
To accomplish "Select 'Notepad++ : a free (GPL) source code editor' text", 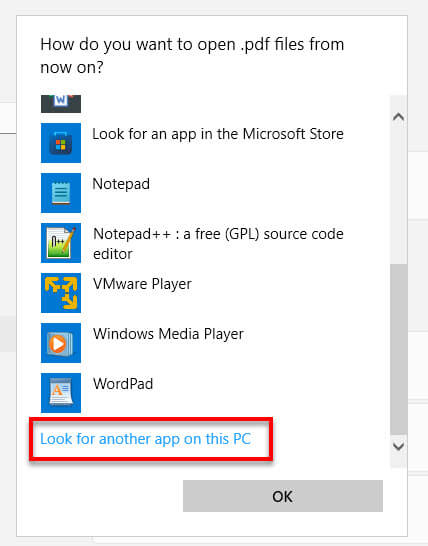I will tap(218, 243).
